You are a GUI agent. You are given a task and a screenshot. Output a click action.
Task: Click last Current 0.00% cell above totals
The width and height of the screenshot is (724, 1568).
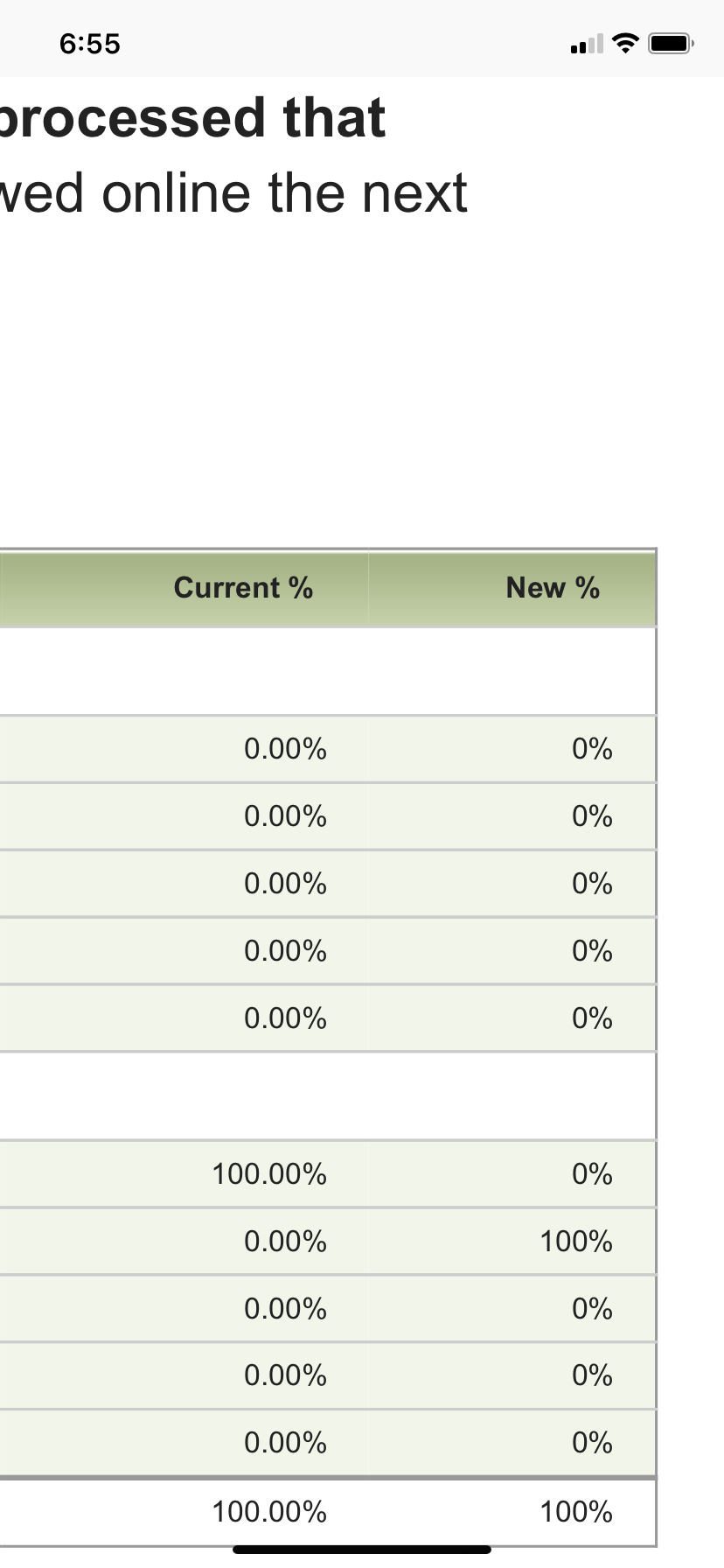[x=285, y=1442]
